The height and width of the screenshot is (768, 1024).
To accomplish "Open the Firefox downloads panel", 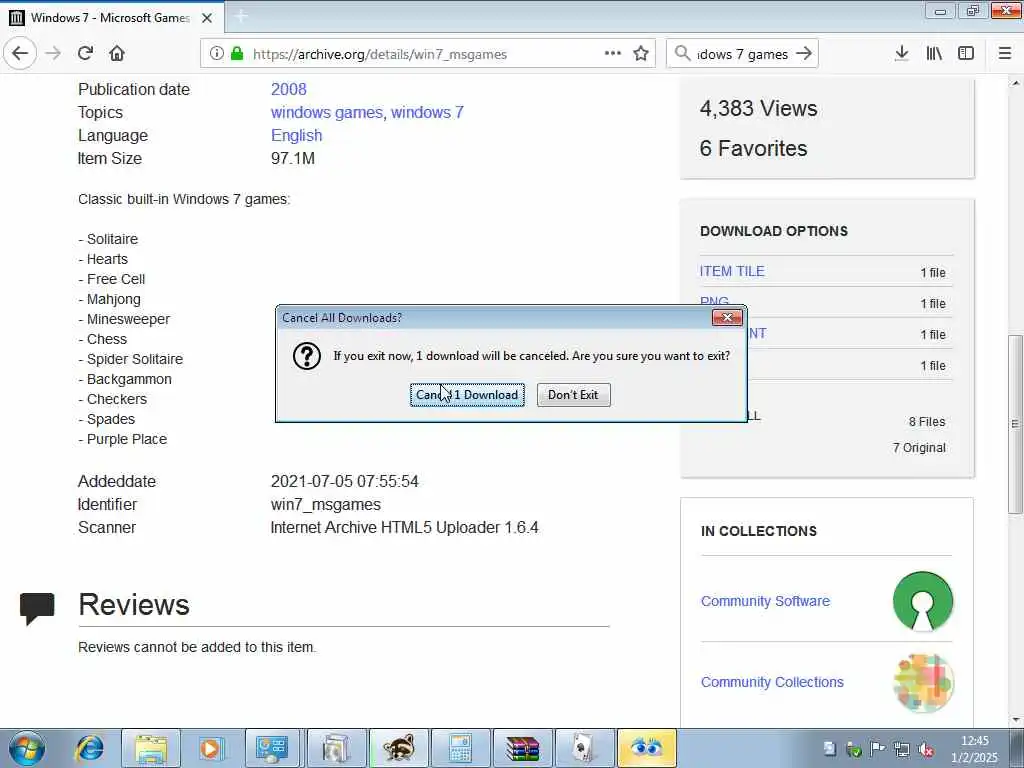I will click(x=902, y=54).
